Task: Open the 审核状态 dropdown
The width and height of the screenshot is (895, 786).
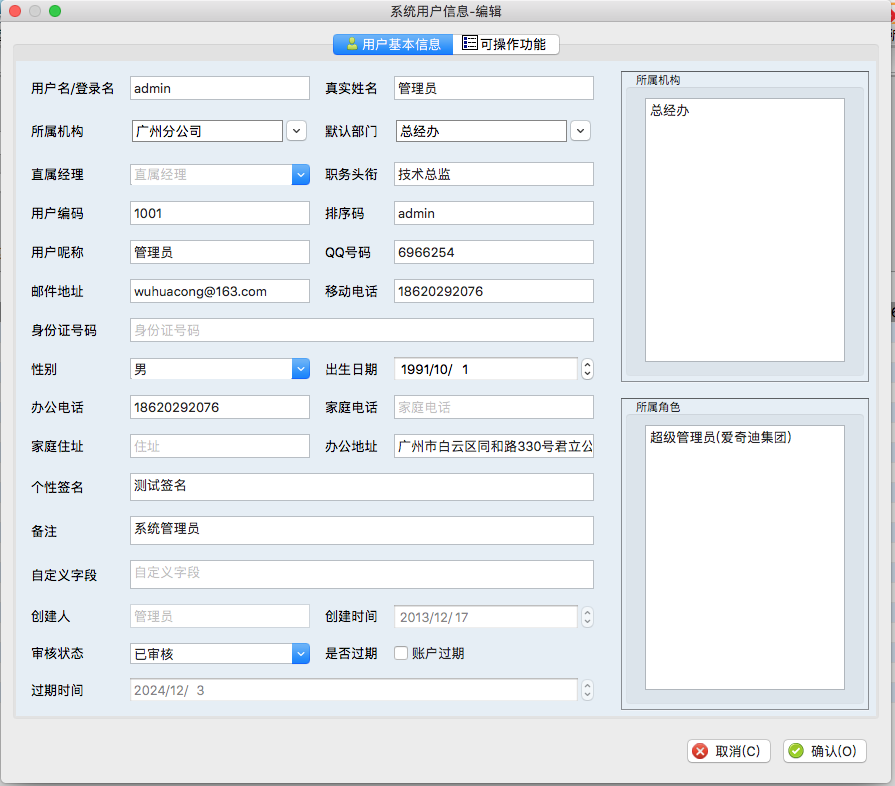Action: point(301,654)
